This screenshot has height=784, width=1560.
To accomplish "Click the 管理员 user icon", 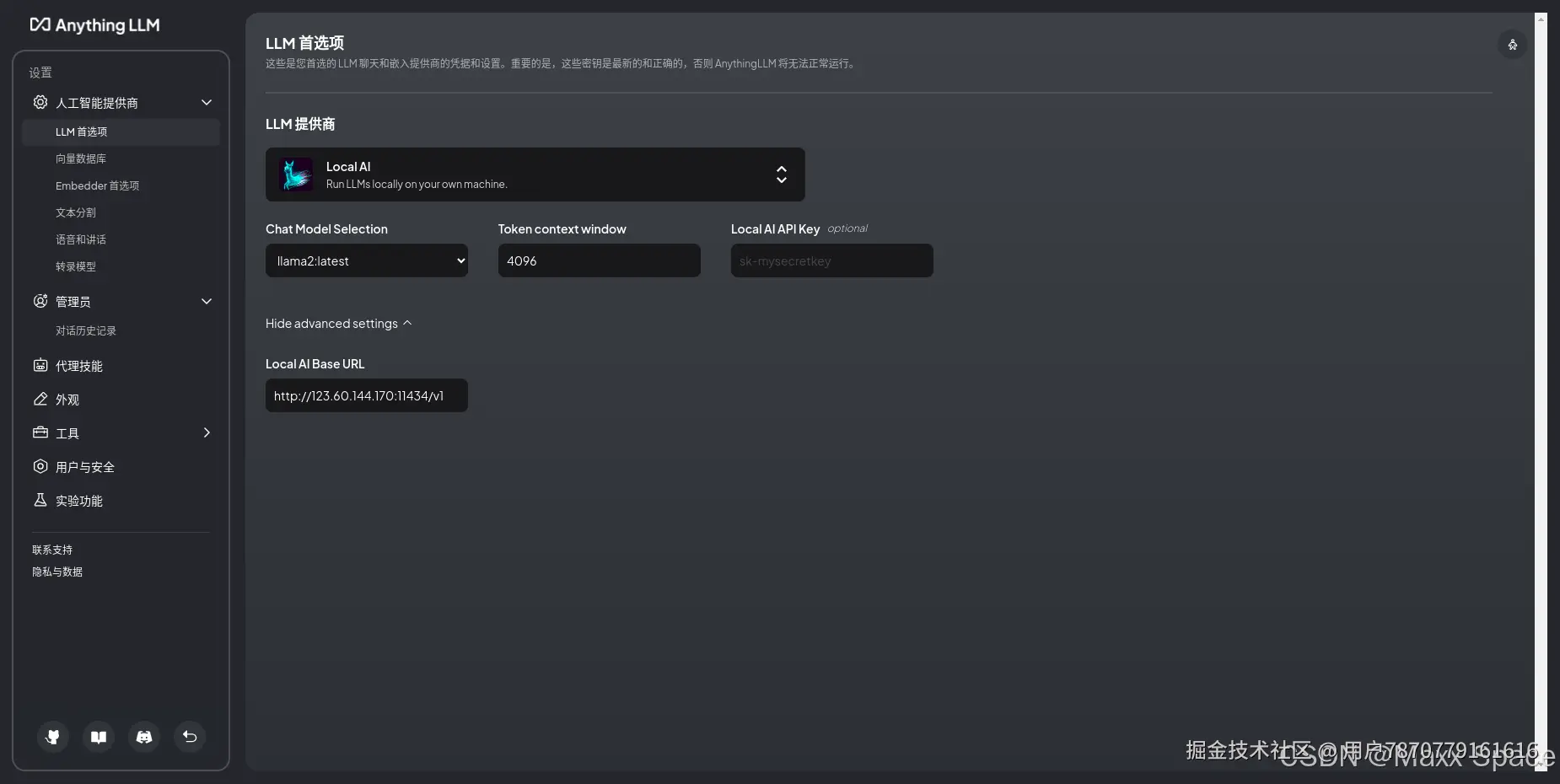I will [x=40, y=301].
